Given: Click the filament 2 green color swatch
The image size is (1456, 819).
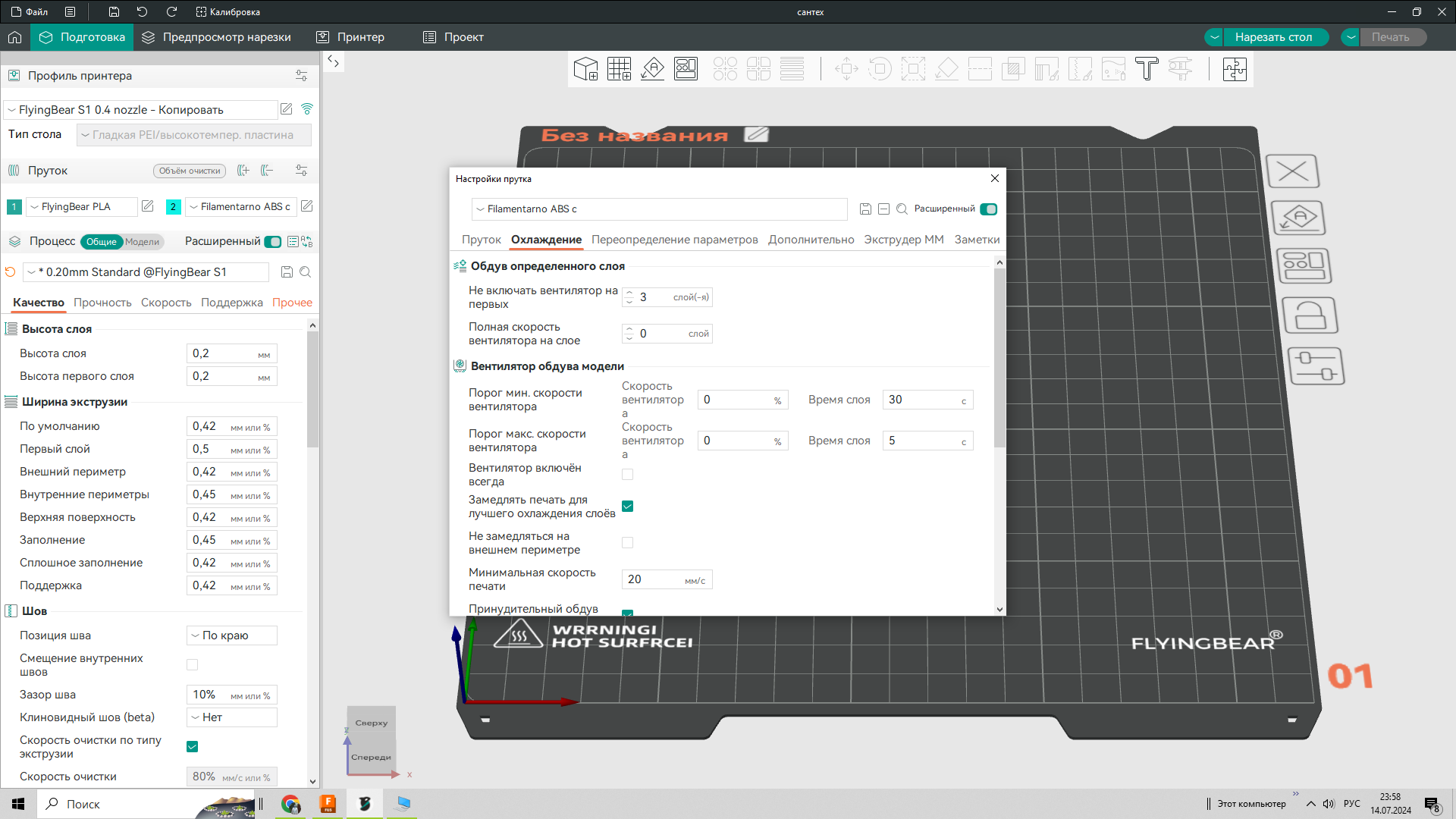Looking at the screenshot, I should click(174, 207).
